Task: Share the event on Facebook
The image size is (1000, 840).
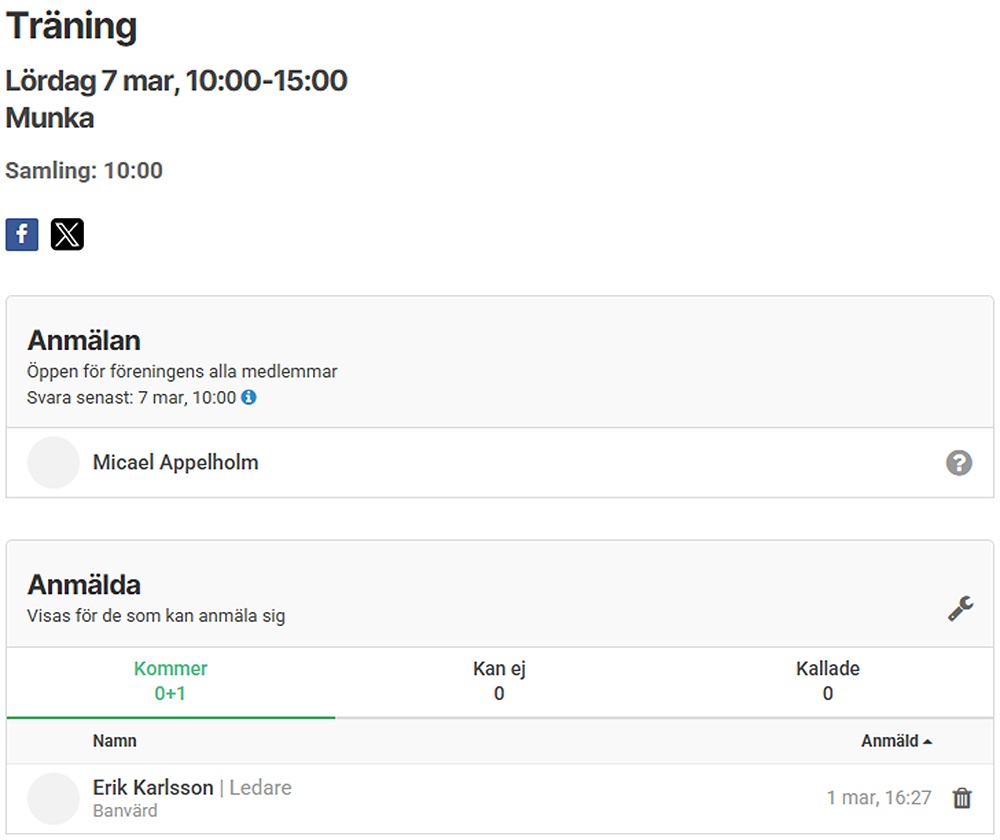Action: tap(22, 234)
